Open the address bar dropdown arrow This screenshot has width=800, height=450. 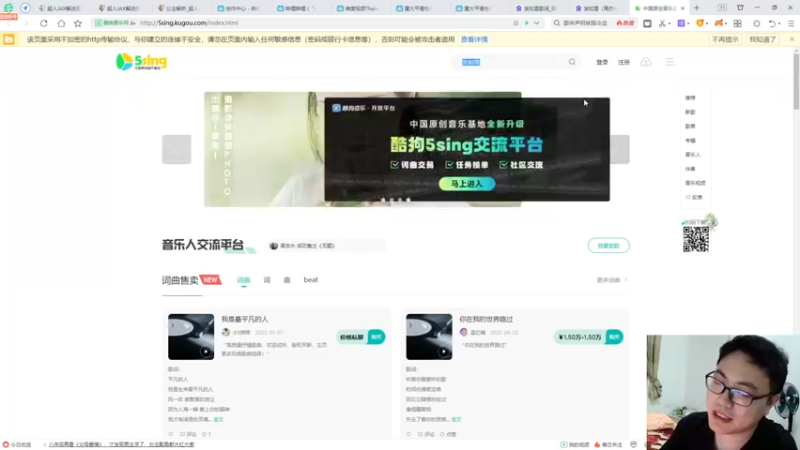point(536,23)
